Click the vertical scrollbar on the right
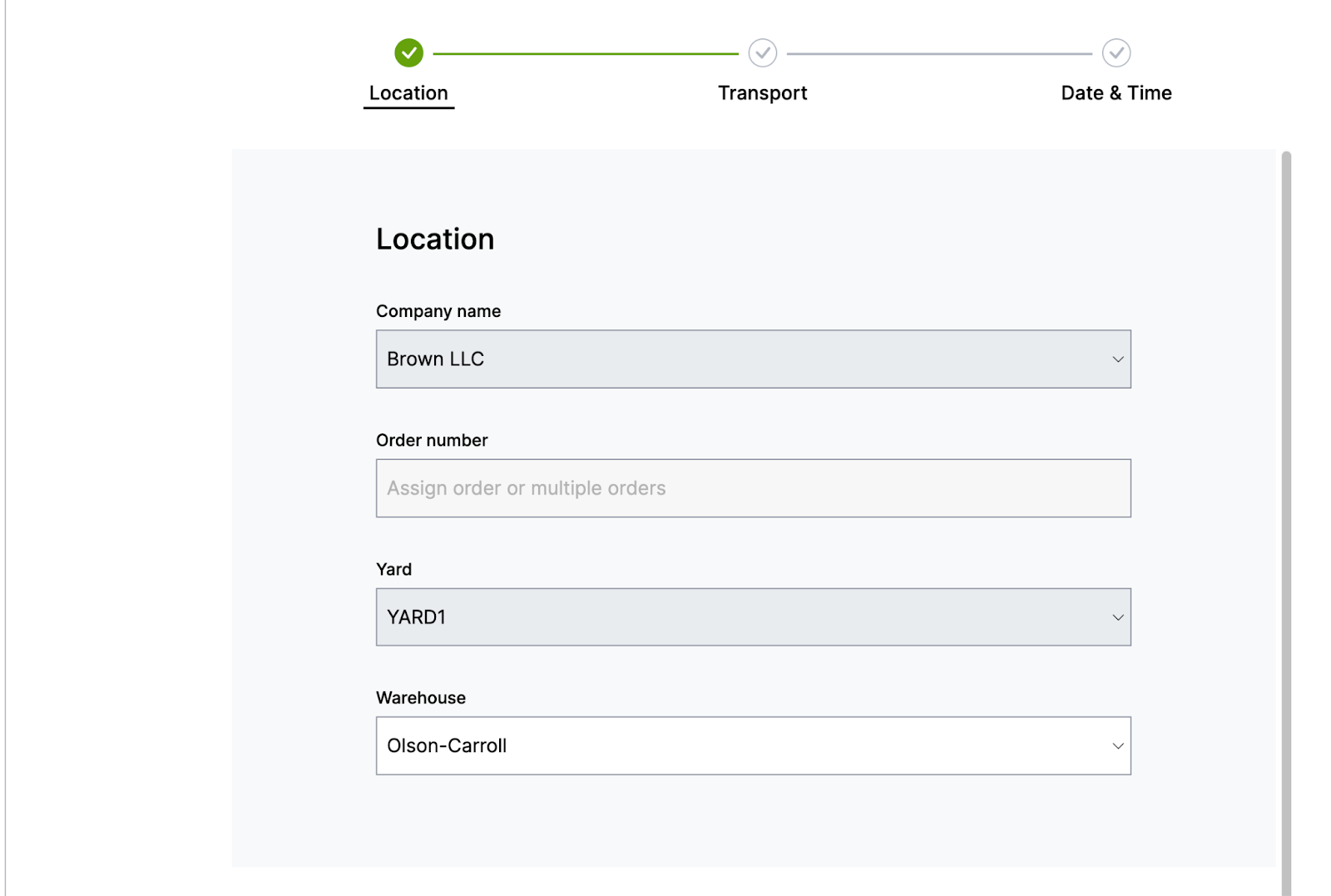This screenshot has height=896, width=1331. [x=1286, y=499]
